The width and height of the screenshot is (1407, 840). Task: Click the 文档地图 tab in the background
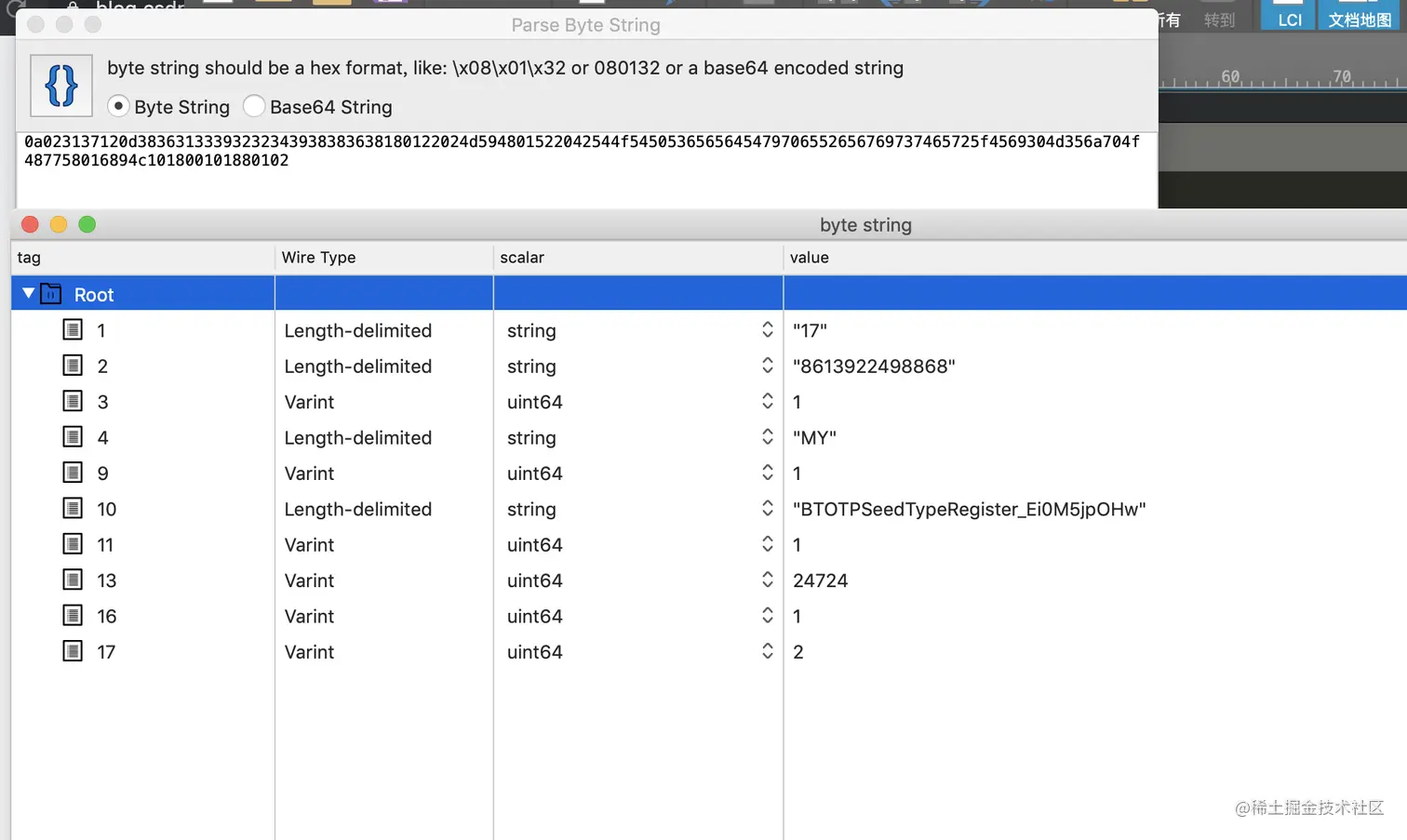[x=1360, y=19]
